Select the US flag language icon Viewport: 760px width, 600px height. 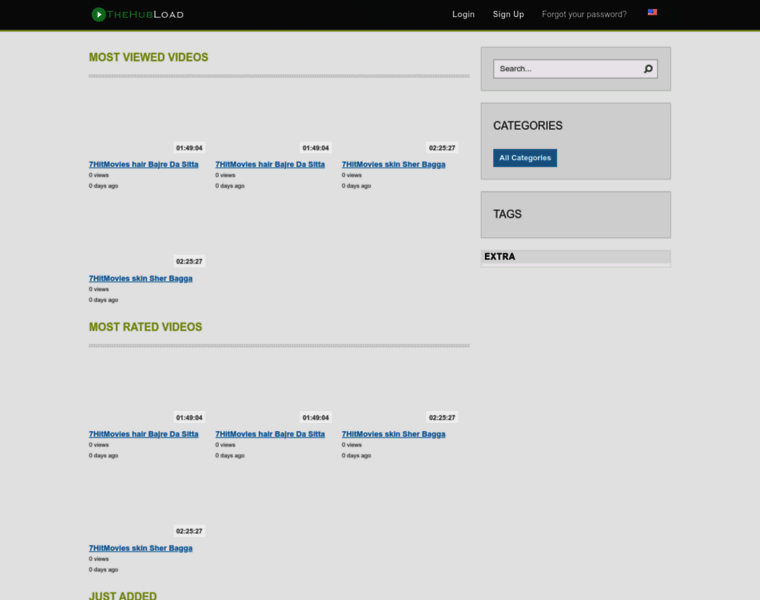tap(652, 12)
